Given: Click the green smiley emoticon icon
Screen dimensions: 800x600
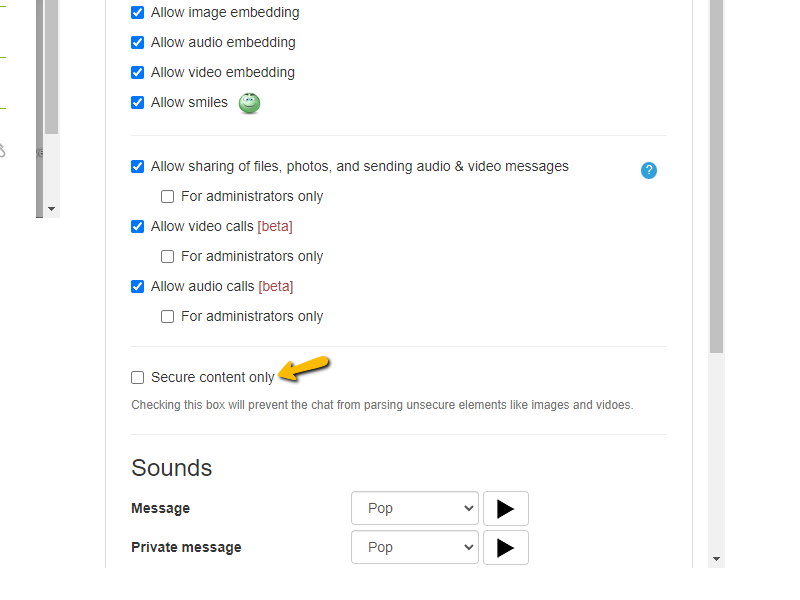Looking at the screenshot, I should pyautogui.click(x=248, y=102).
